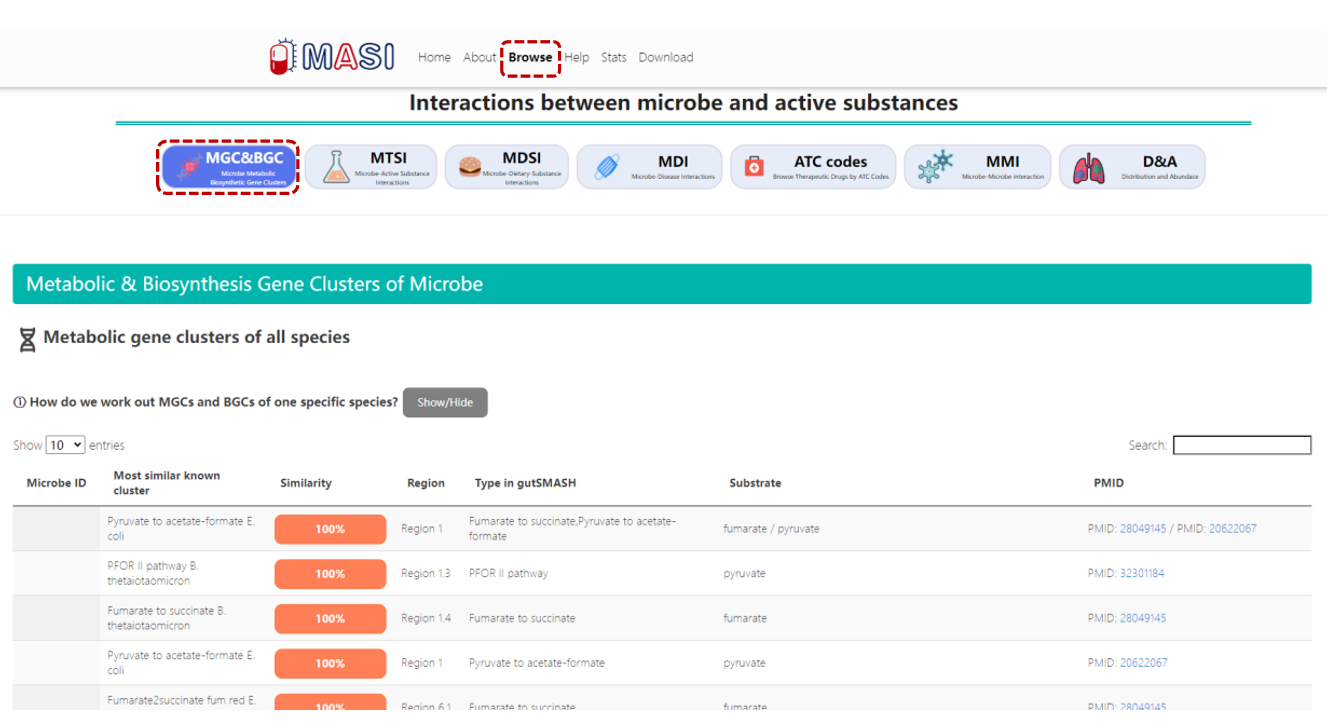Browse ATC codes medical kit button
The image size is (1327, 721).
(x=813, y=167)
